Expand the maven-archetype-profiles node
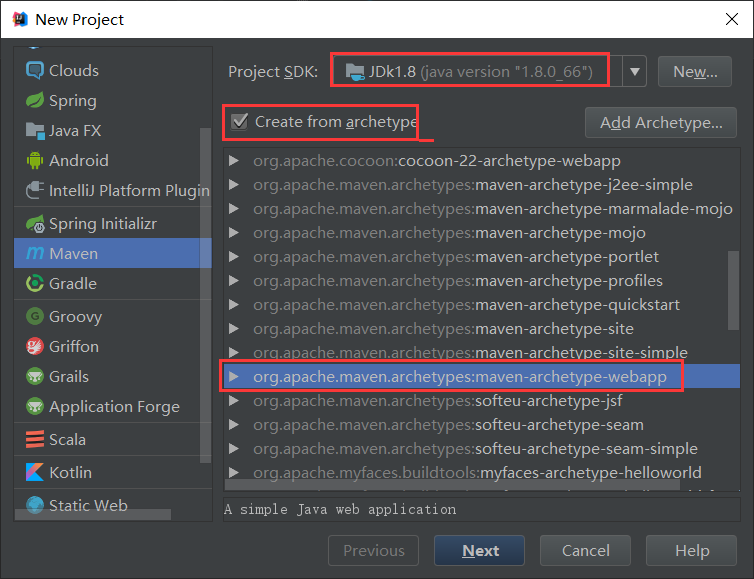The height and width of the screenshot is (579, 754). tap(234, 280)
